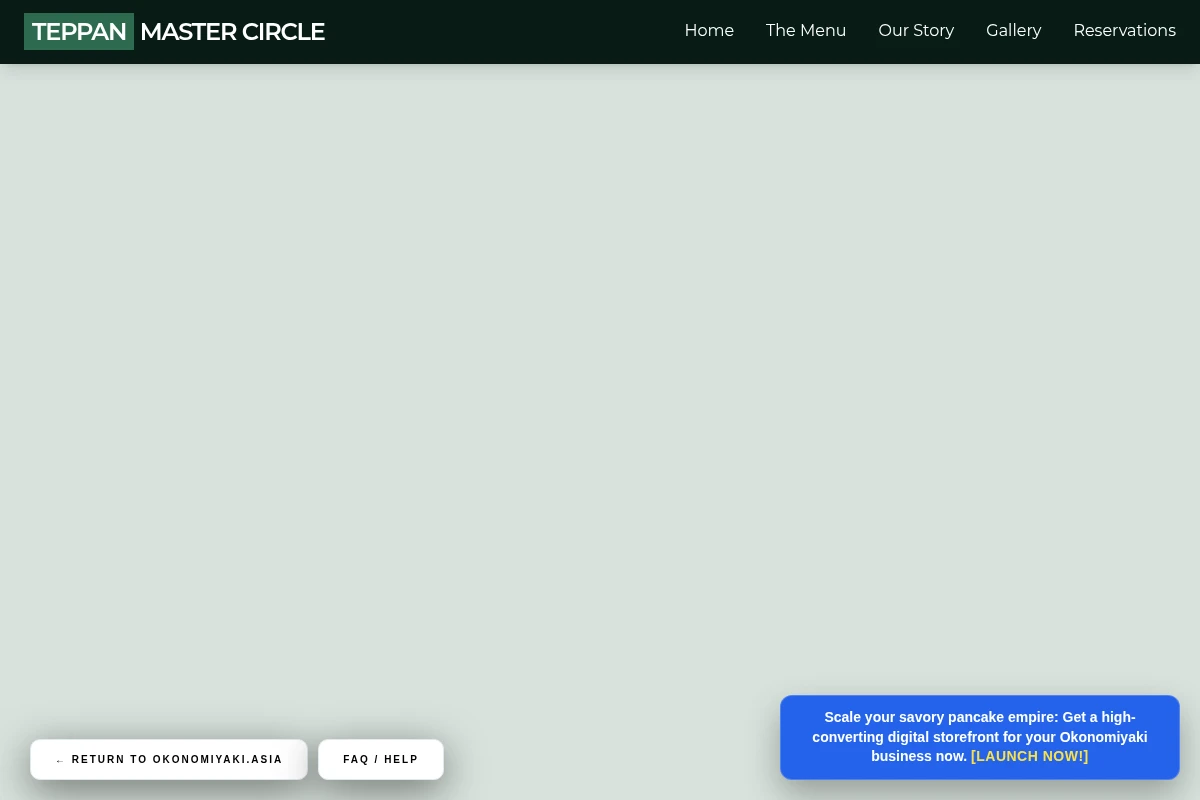
Task: Click the [LAUNCH NOW!] ad link
Action: pyautogui.click(x=1029, y=756)
